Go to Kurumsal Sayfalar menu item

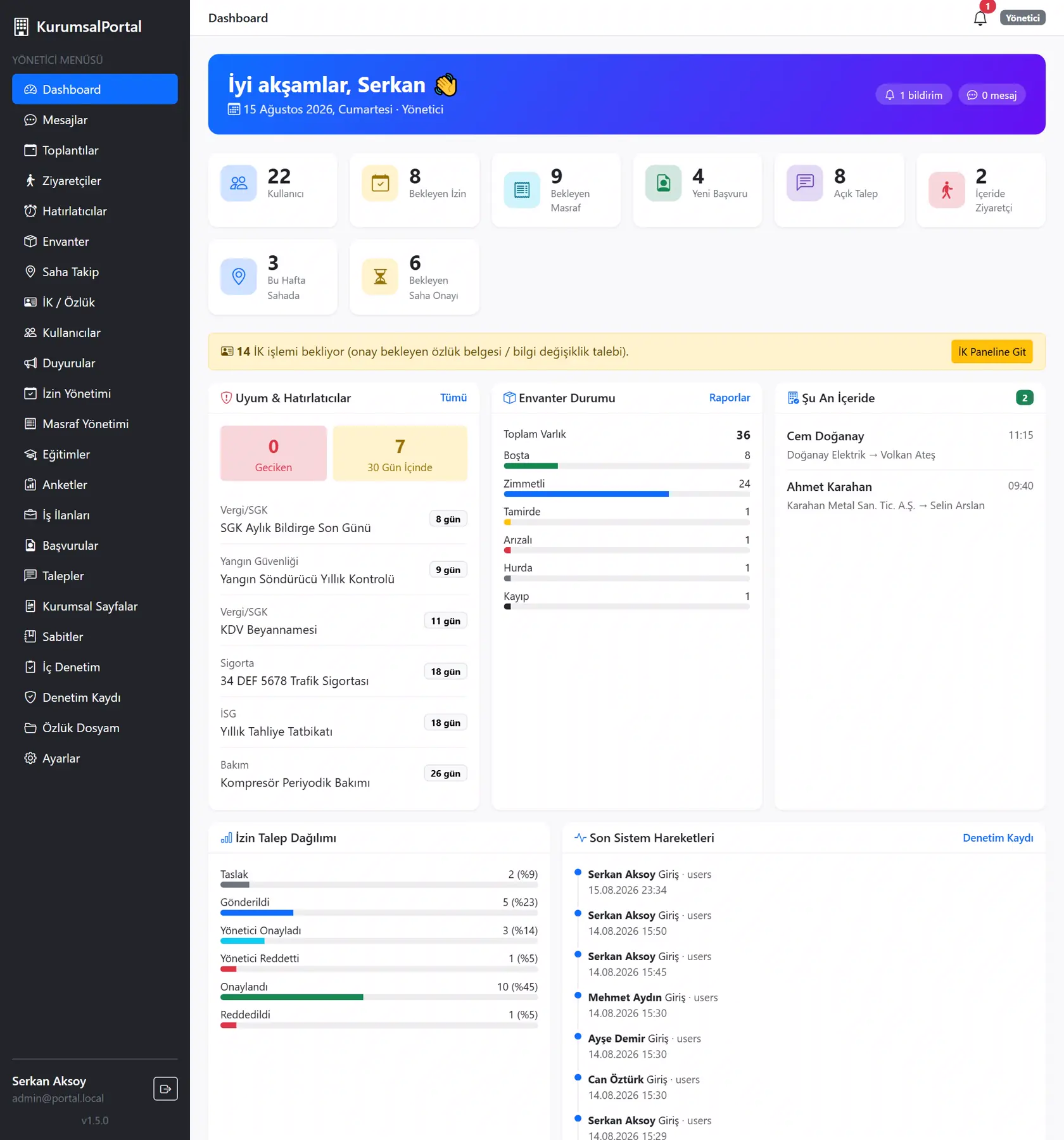click(95, 606)
